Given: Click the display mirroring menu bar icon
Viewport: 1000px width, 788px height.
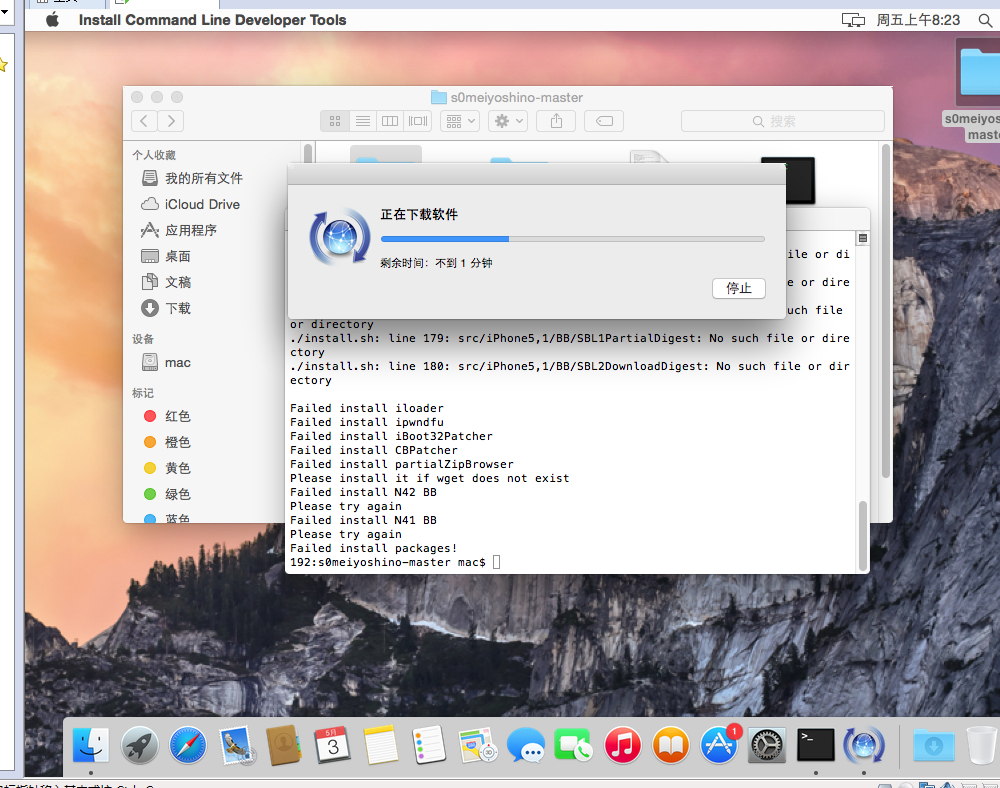Looking at the screenshot, I should [853, 20].
